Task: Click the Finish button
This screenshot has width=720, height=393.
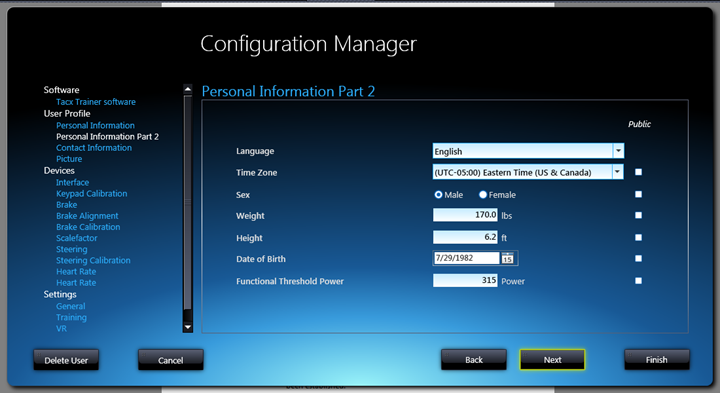Action: pos(657,359)
